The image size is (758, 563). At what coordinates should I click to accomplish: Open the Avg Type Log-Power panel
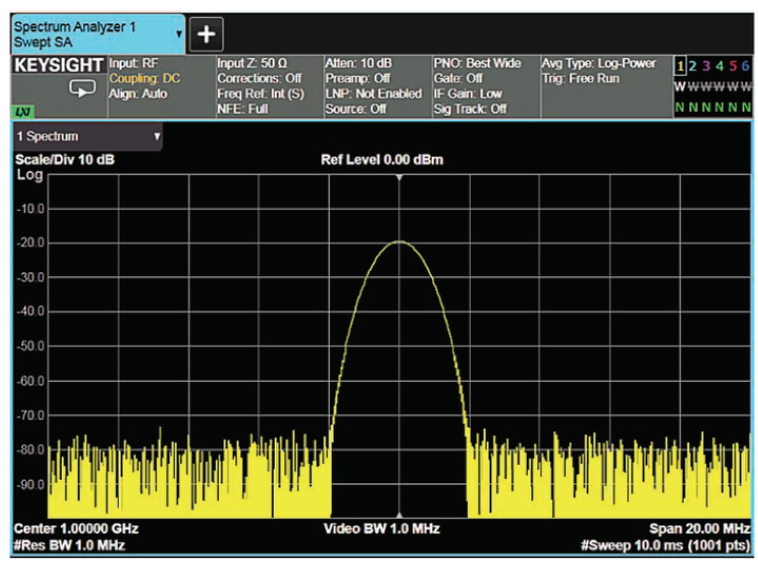tap(599, 70)
